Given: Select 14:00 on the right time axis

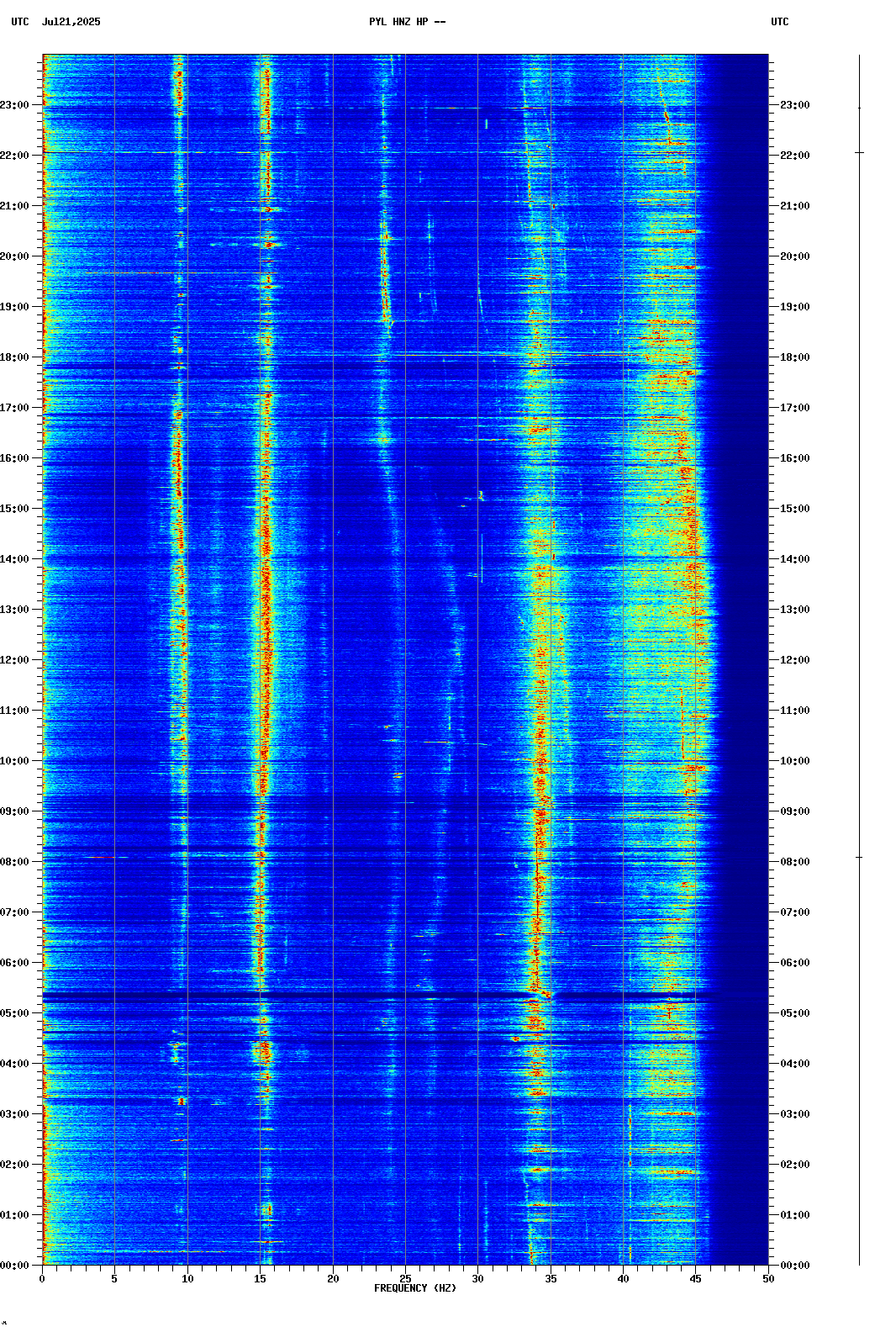Looking at the screenshot, I should (795, 559).
